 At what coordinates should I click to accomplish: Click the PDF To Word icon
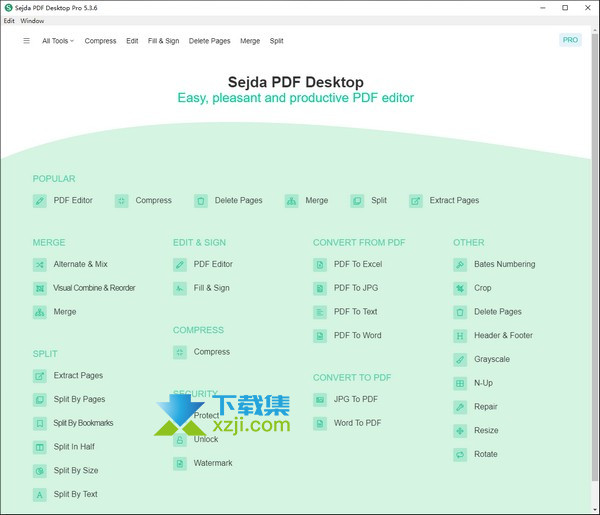tap(320, 336)
